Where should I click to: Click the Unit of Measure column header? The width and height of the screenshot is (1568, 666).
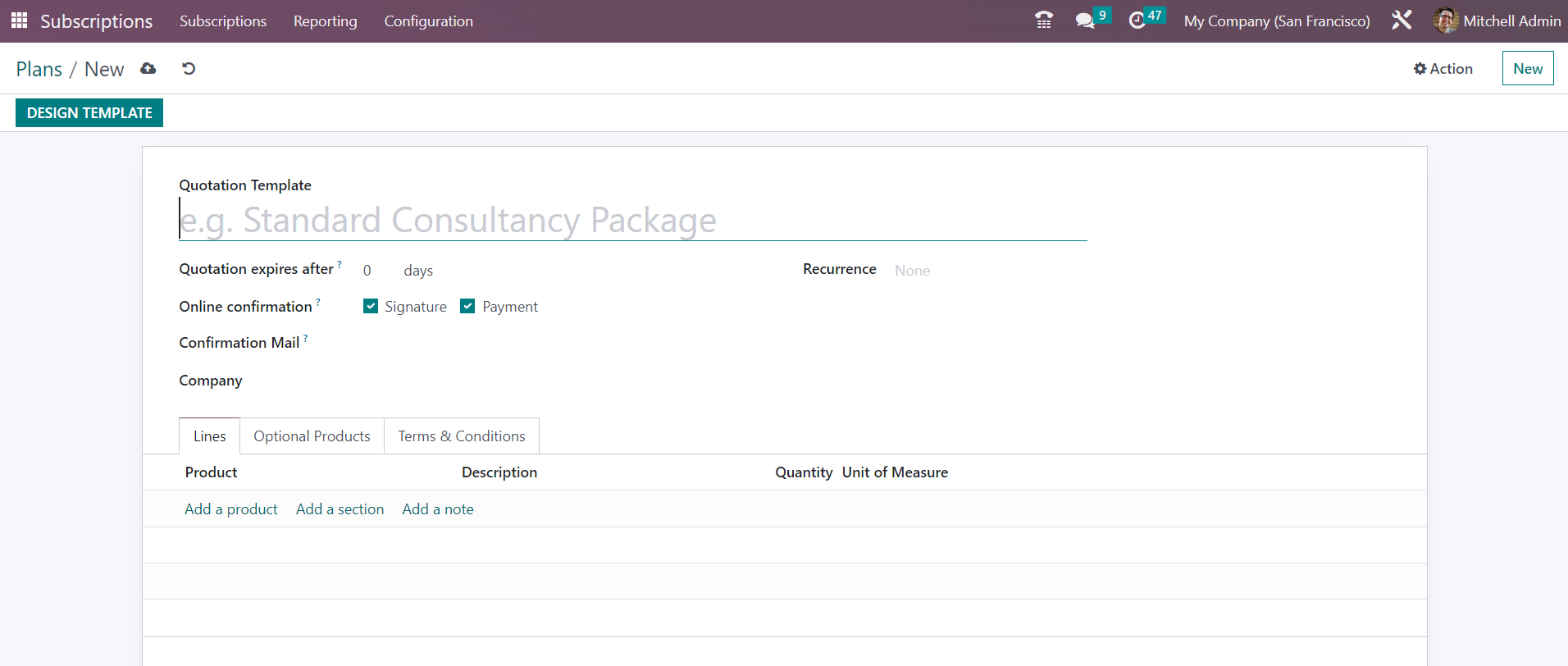pos(895,472)
